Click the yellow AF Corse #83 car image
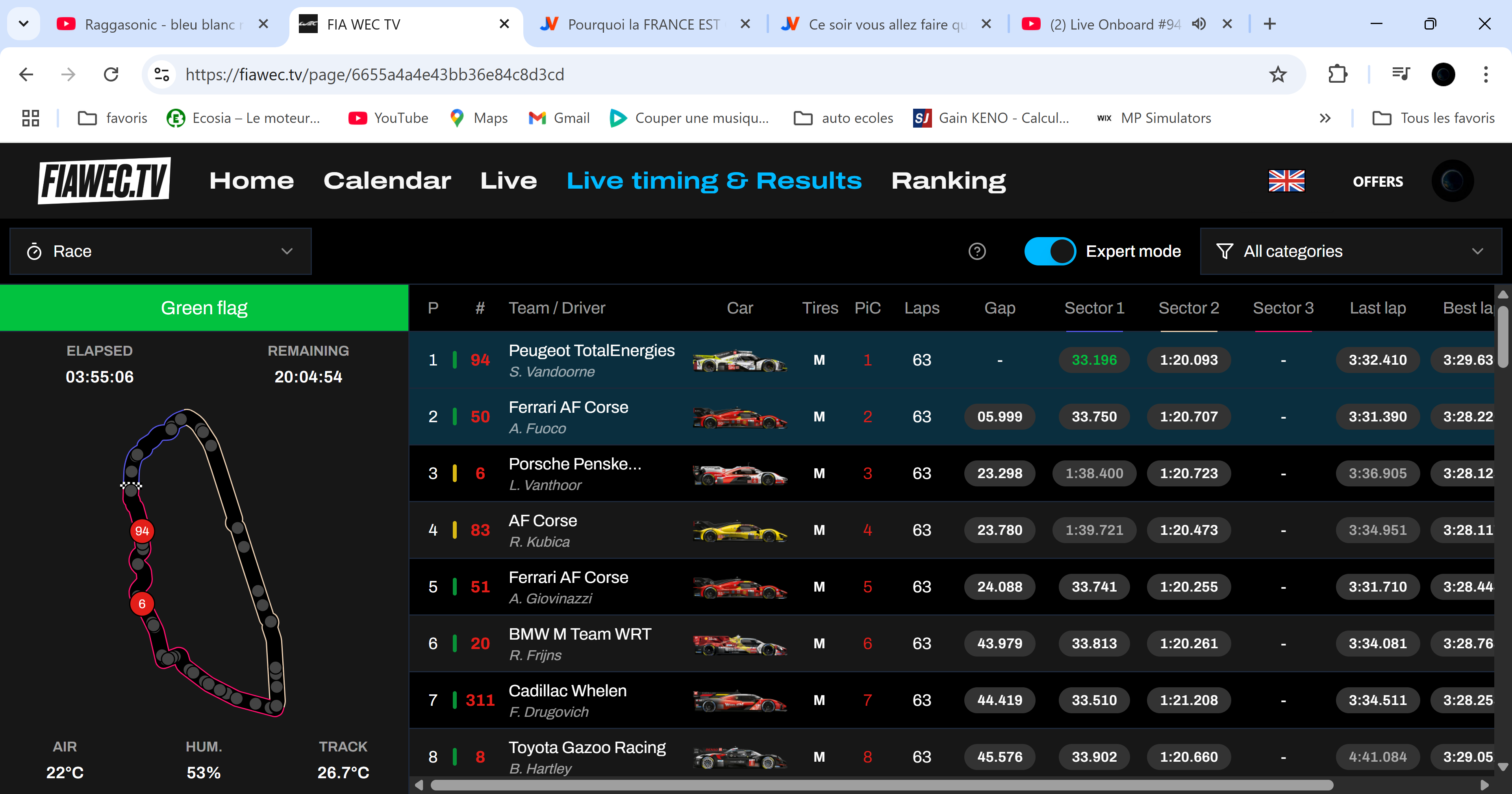Screen dimensions: 1512x794 click(x=739, y=530)
